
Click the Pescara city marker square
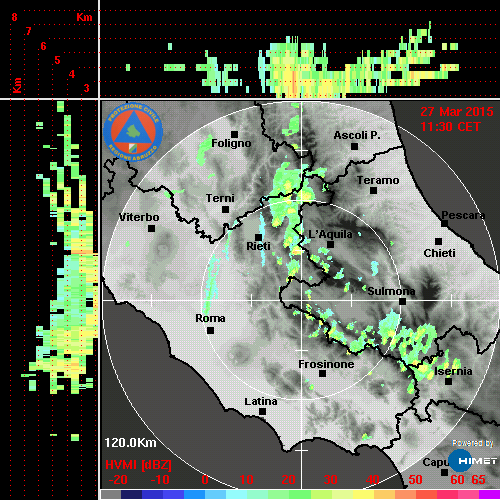tap(445, 224)
